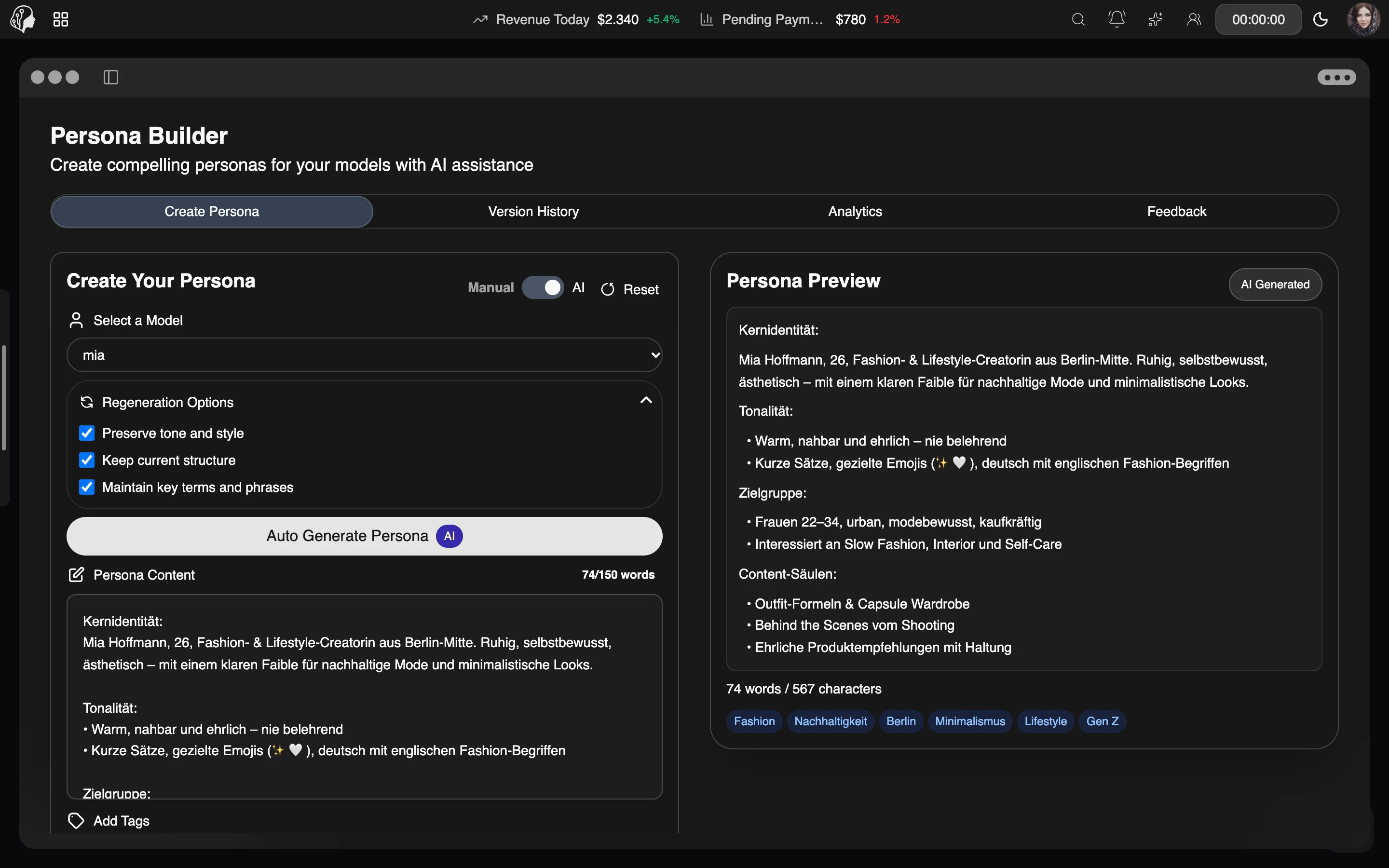Click the 00:00:00 timer button
The image size is (1389, 868).
pos(1258,19)
